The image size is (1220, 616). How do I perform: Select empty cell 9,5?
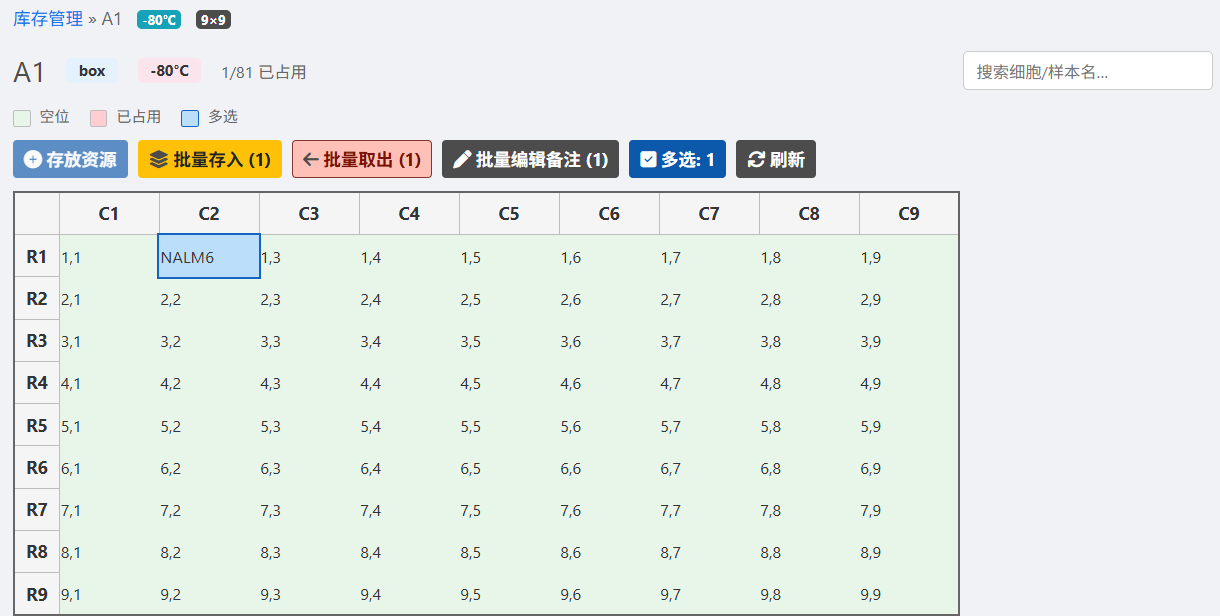pos(509,593)
